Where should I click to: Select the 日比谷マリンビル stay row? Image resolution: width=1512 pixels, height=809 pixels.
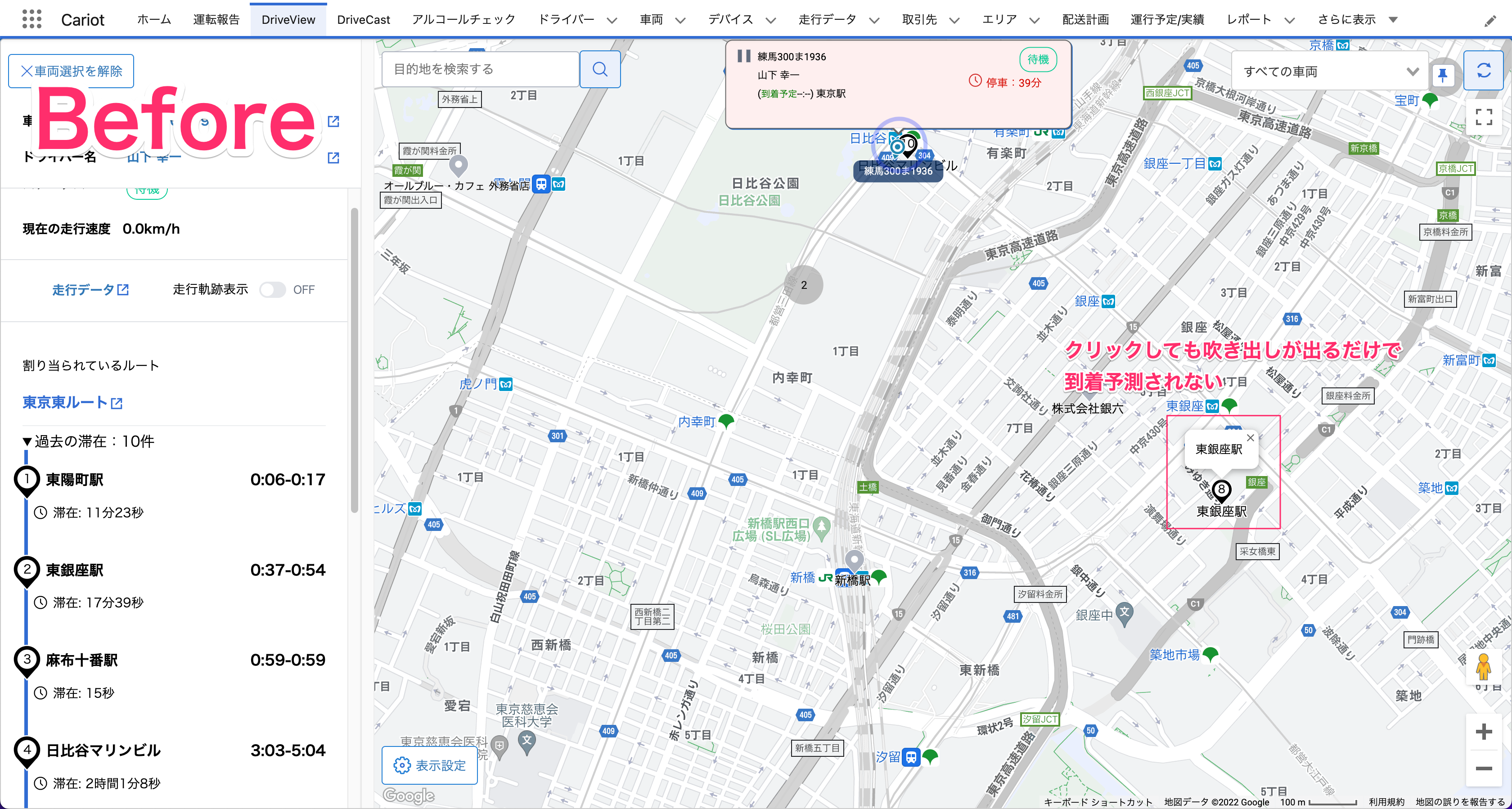pos(174,765)
